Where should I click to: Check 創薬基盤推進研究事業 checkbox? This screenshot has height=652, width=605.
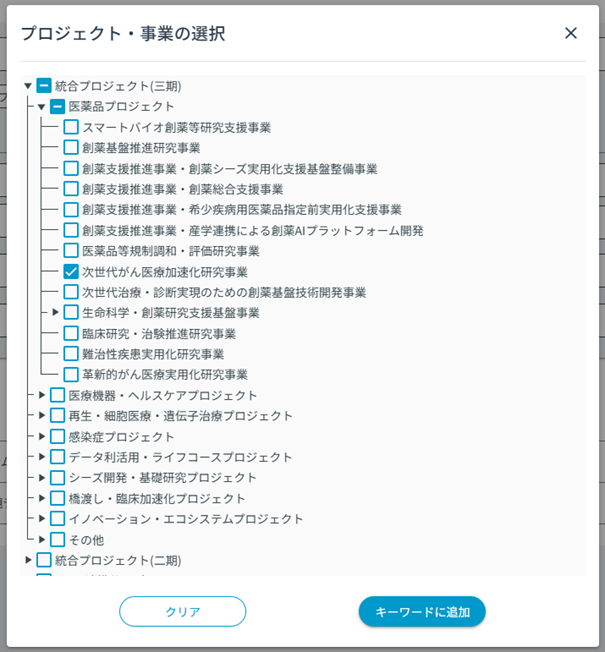coord(71,148)
